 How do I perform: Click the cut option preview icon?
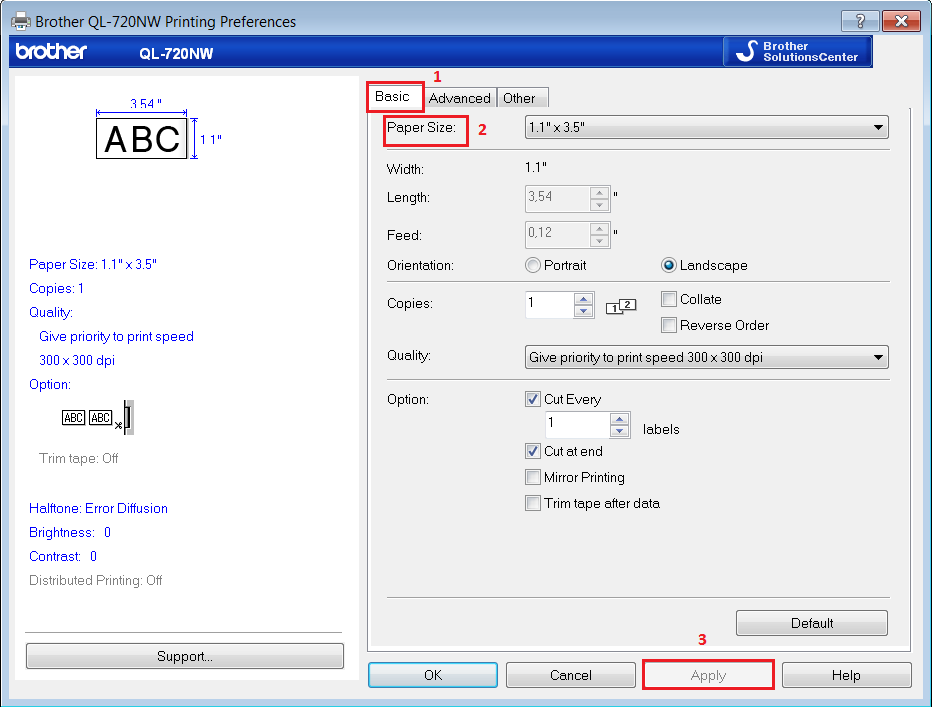click(98, 418)
